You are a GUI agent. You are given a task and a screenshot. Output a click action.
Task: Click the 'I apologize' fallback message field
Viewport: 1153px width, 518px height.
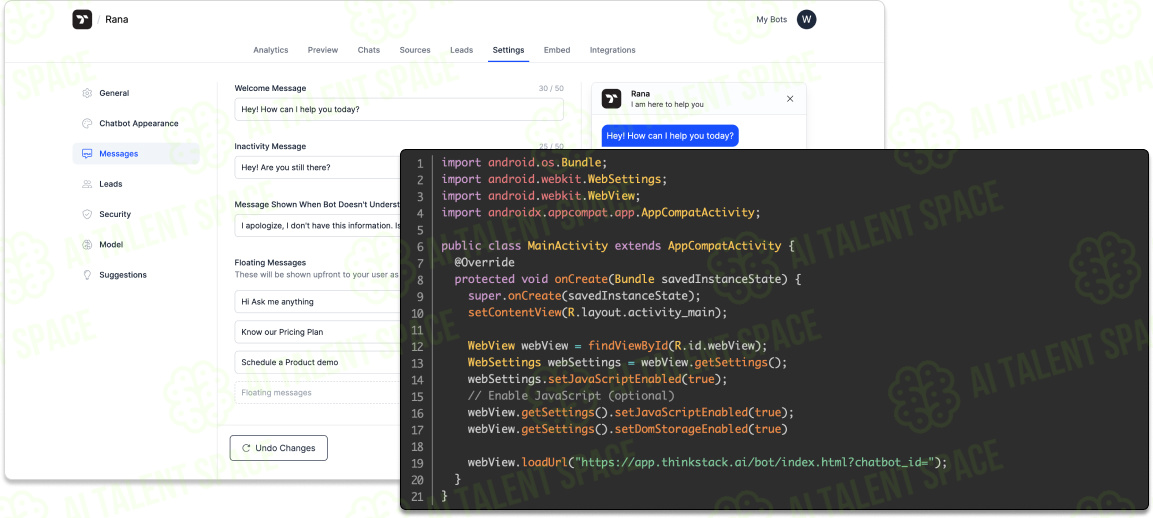pos(318,226)
